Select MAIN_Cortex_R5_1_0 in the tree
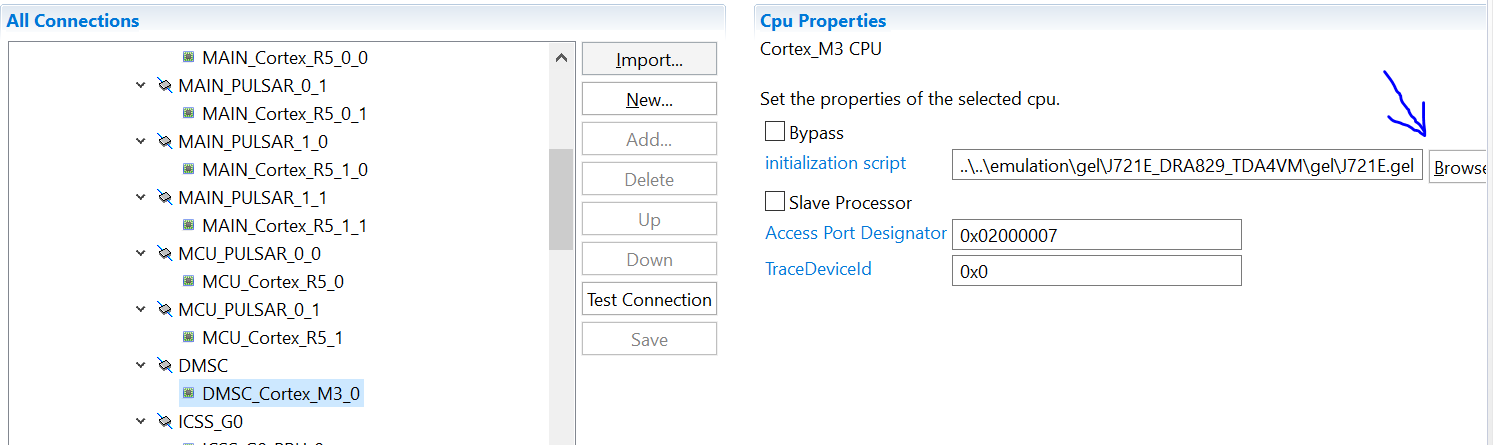1493x445 pixels. [x=284, y=170]
